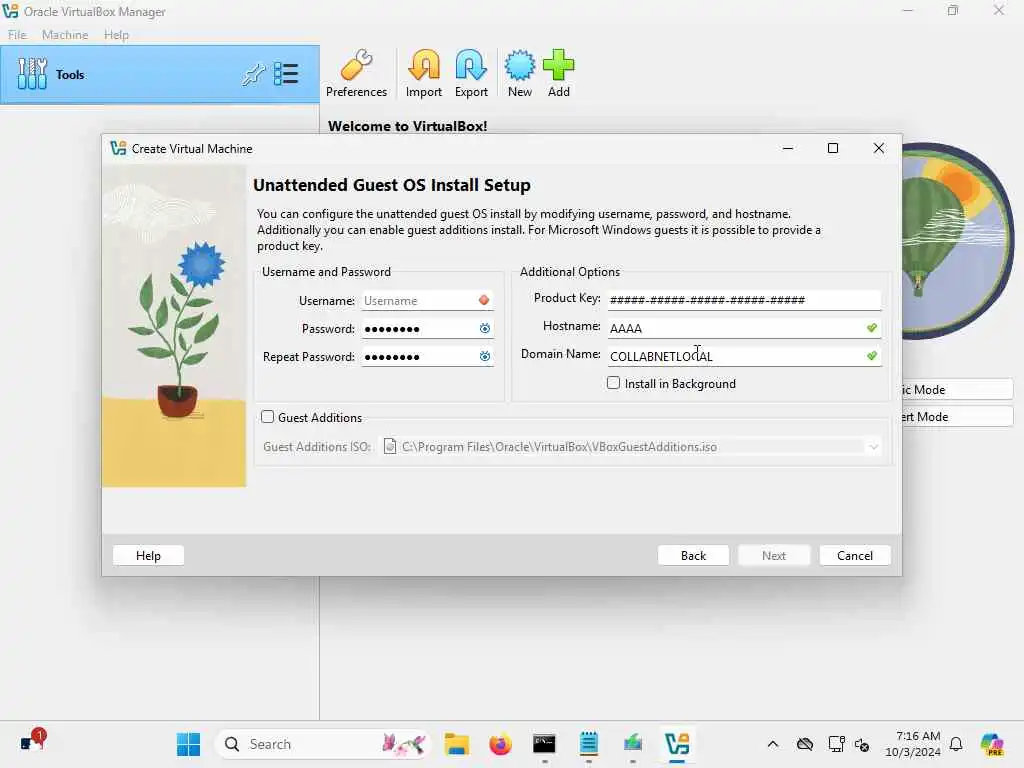Open the Windows Start menu
1024x768 pixels.
(x=189, y=744)
